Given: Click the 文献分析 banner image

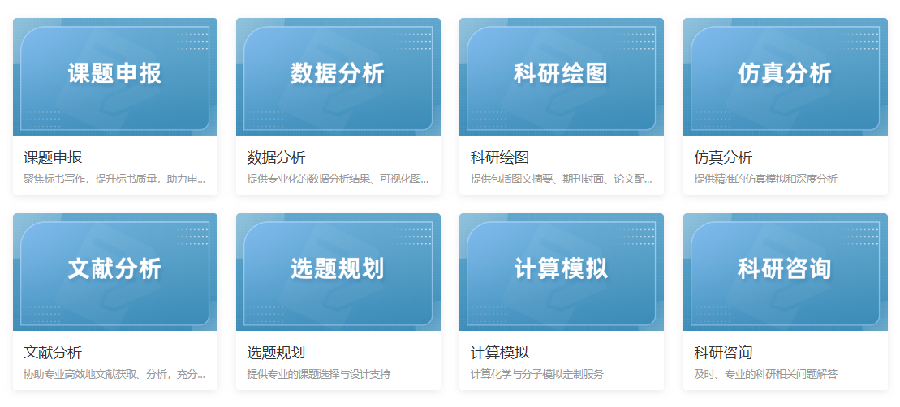Looking at the screenshot, I should point(114,271).
